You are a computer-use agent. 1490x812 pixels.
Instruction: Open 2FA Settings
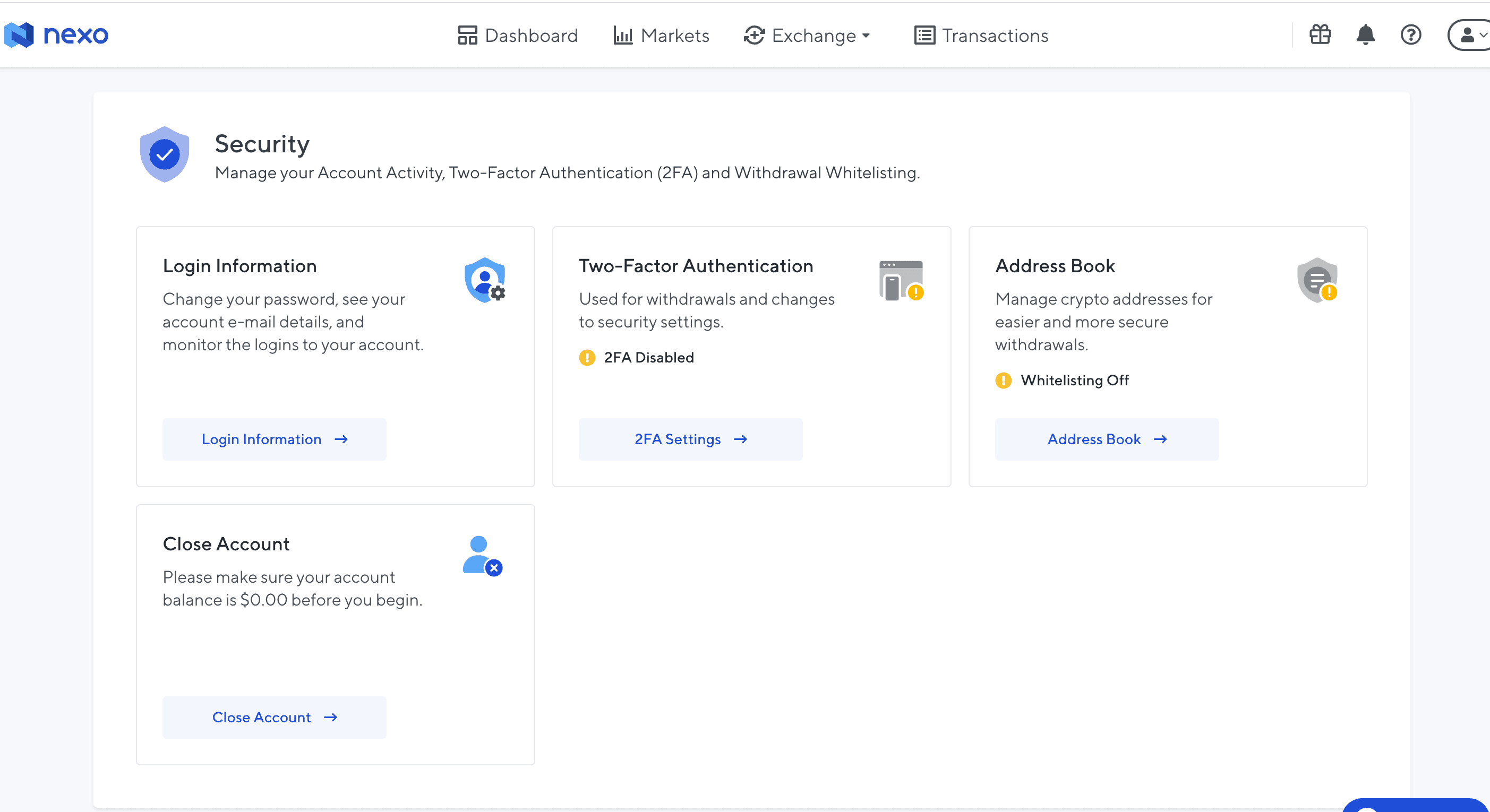tap(691, 439)
